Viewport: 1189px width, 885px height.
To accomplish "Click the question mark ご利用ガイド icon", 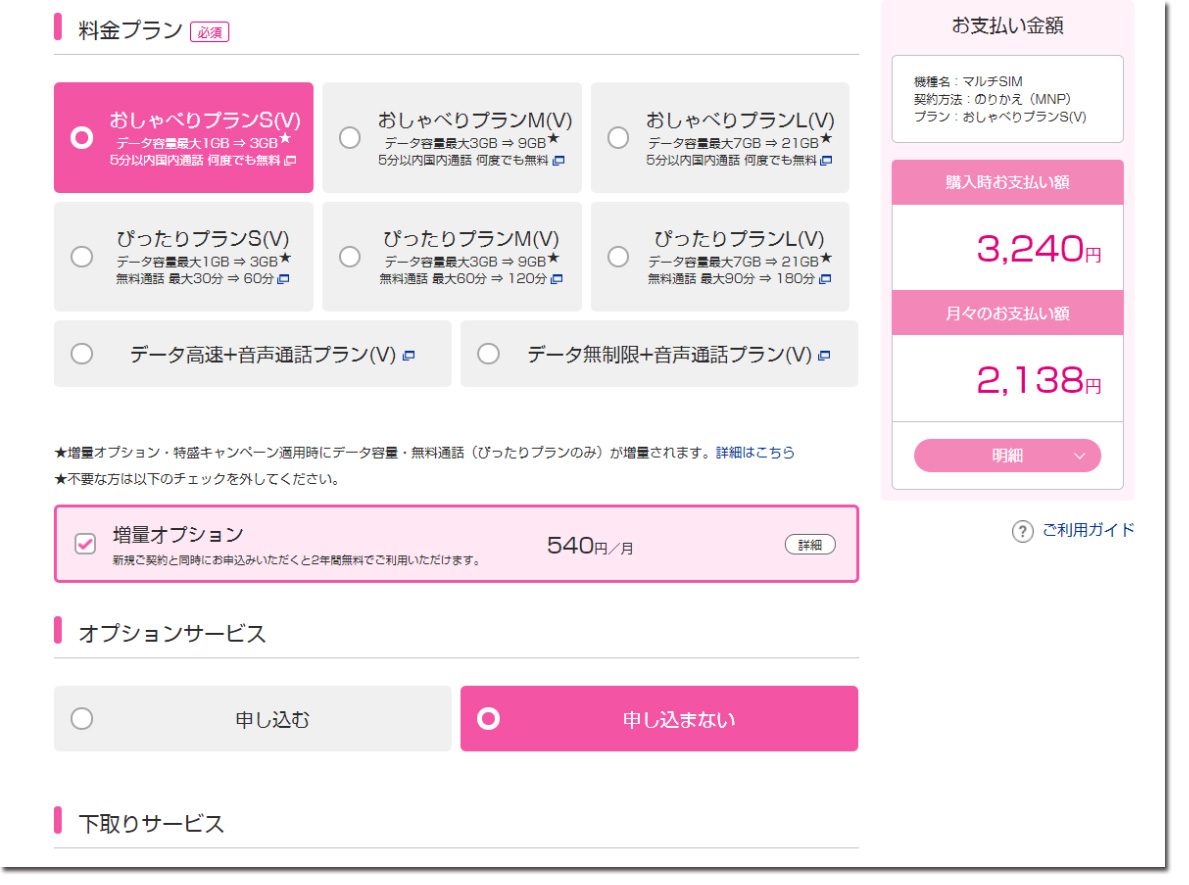I will [x=1021, y=532].
